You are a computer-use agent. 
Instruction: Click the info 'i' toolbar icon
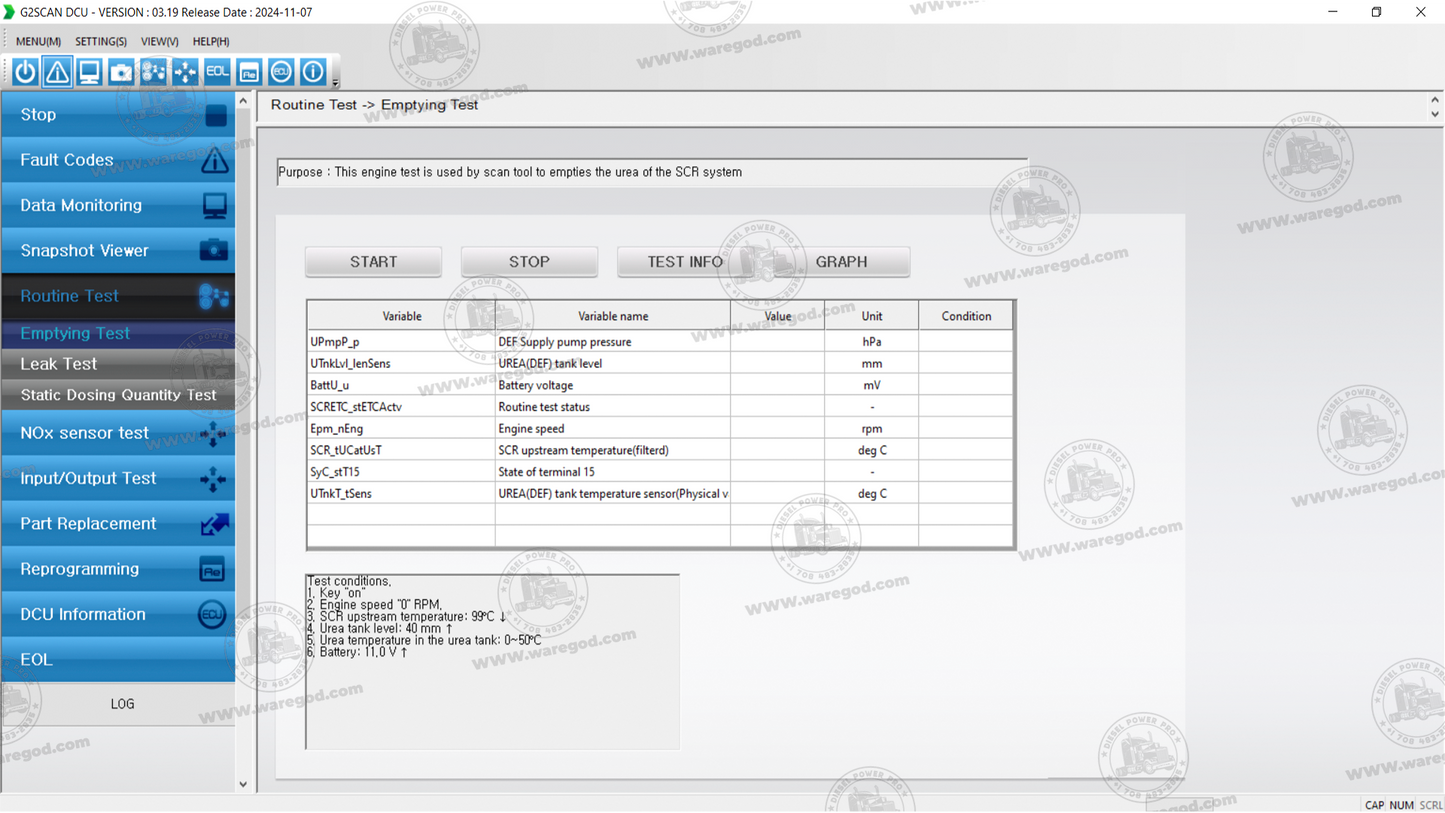(x=312, y=71)
